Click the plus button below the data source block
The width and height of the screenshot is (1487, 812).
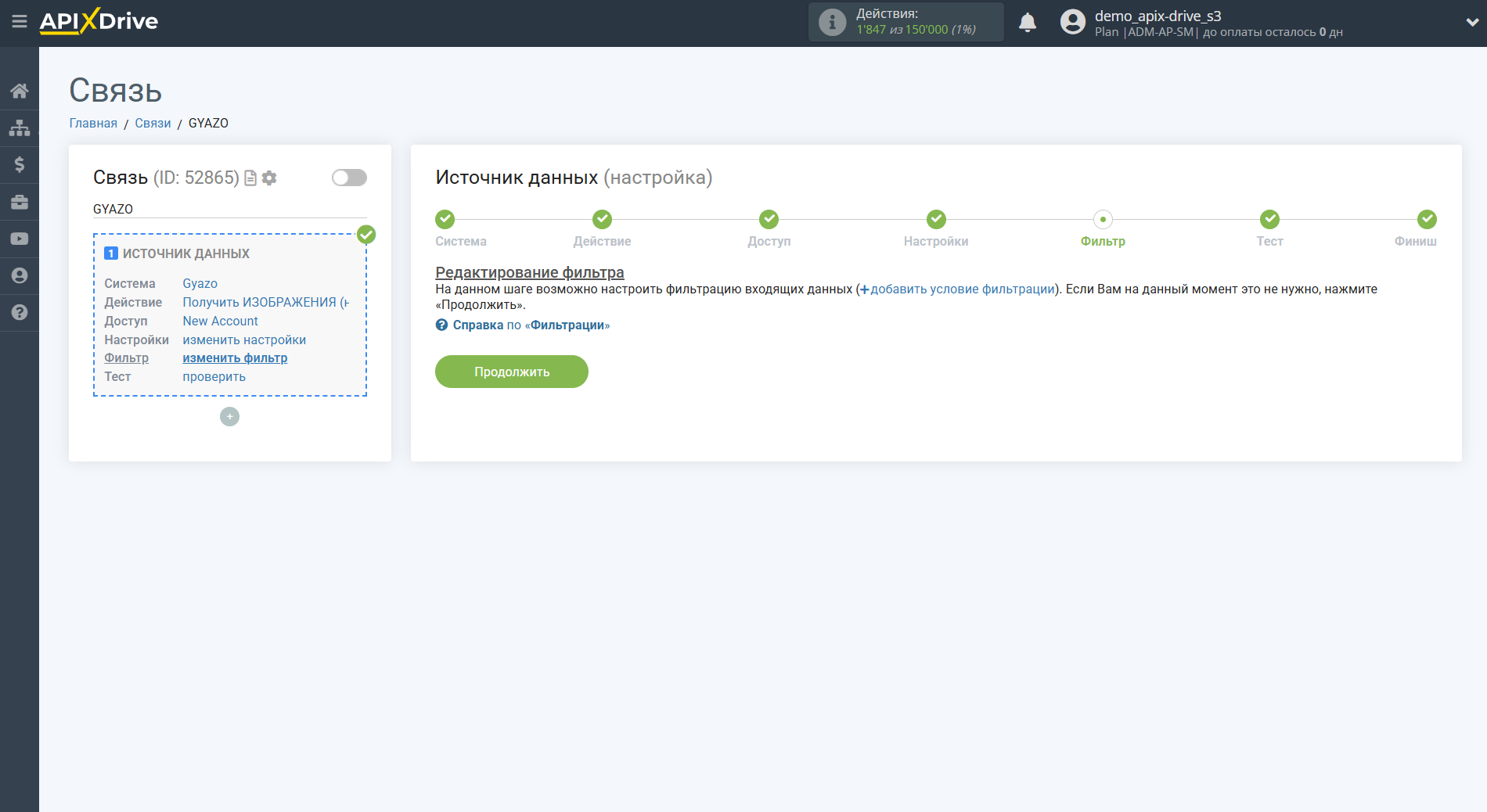click(x=229, y=416)
